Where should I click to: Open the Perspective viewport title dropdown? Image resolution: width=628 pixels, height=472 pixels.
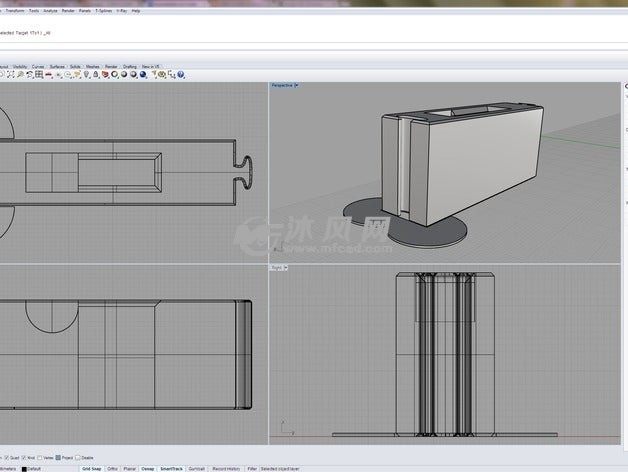[296, 86]
